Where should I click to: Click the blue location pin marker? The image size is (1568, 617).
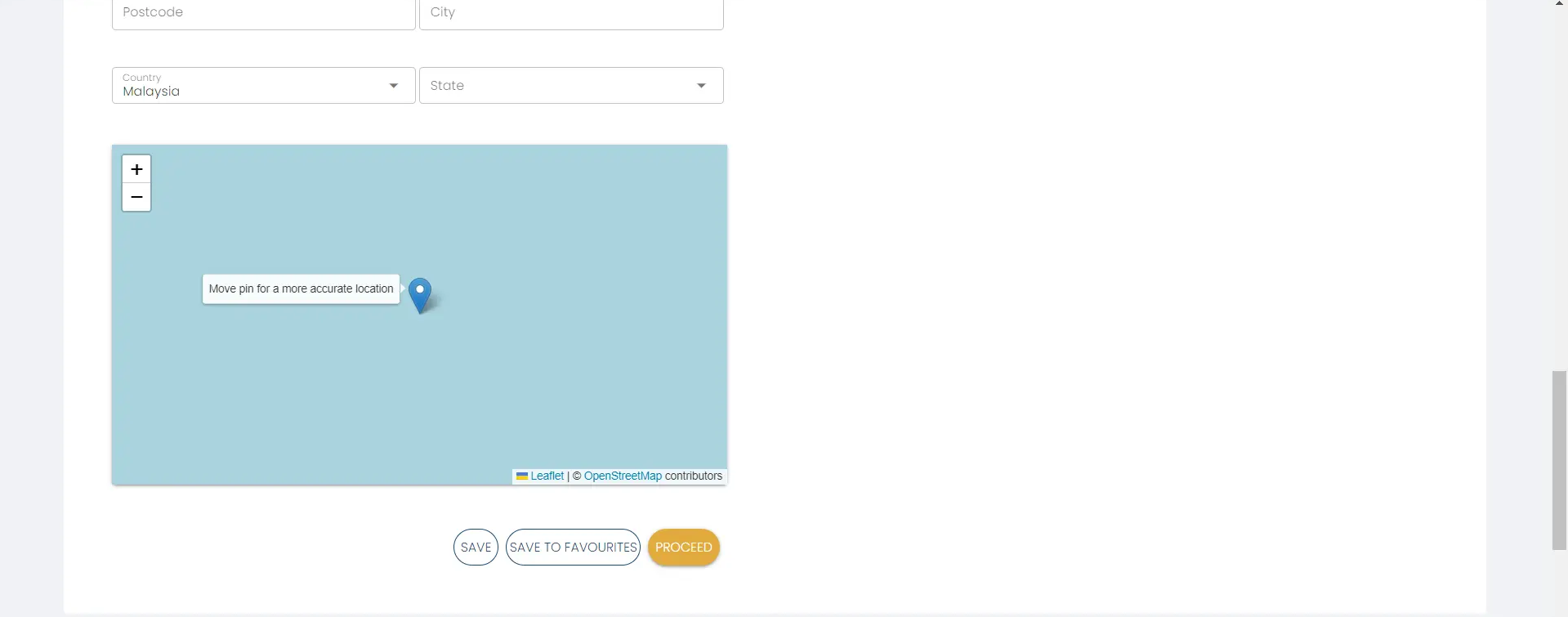420,293
